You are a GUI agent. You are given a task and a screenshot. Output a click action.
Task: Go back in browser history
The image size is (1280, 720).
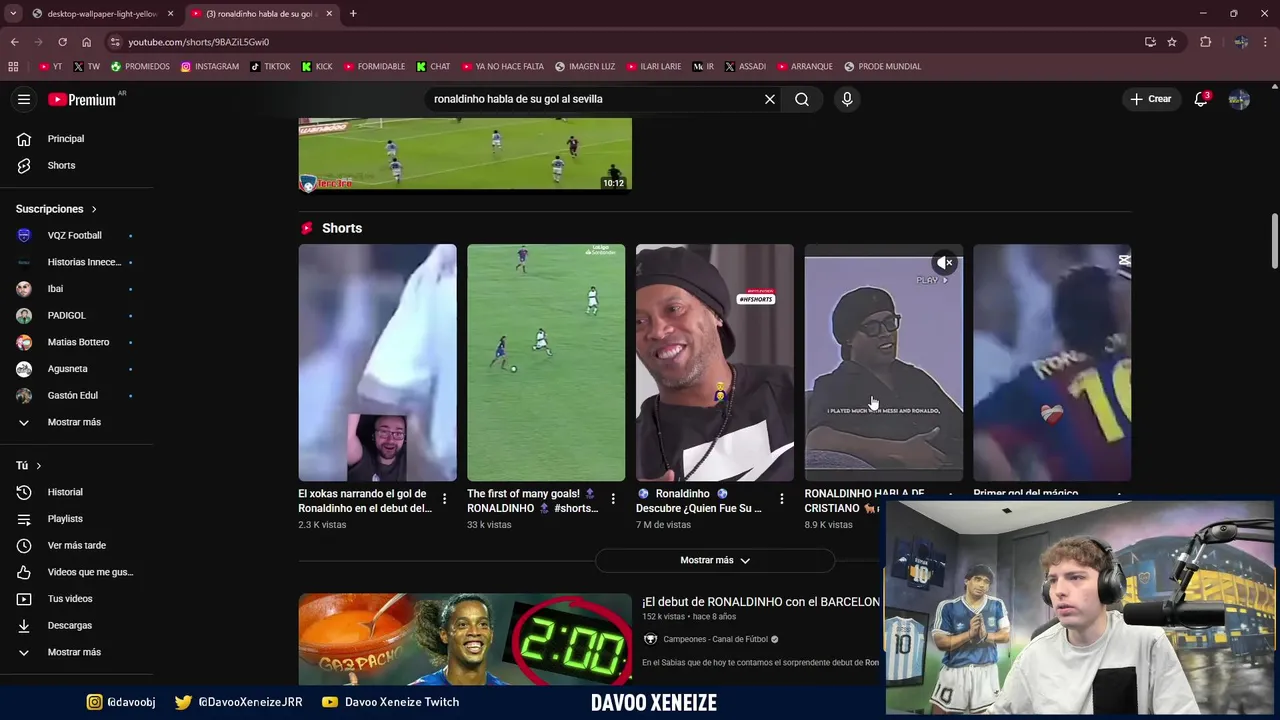point(14,42)
